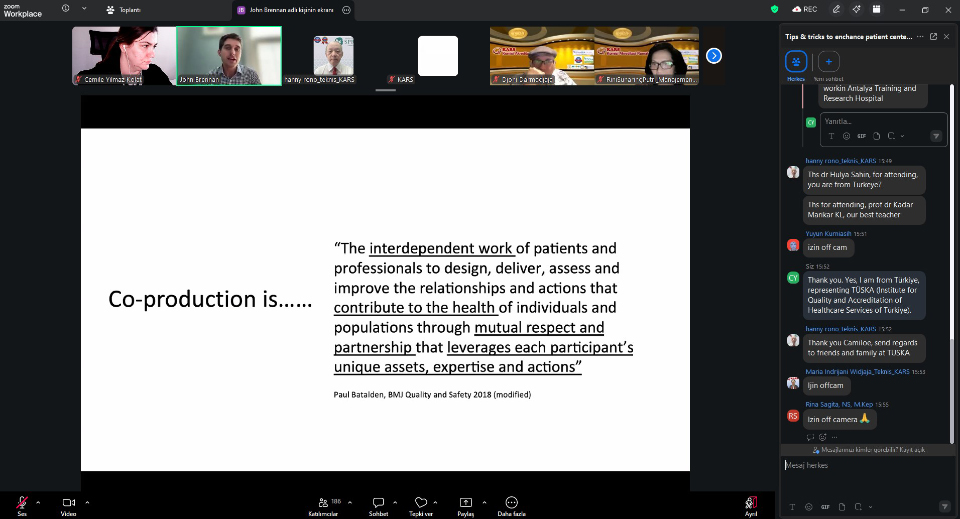Unmute the microphone with the Ses button
This screenshot has height=519, width=960.
pyautogui.click(x=21, y=502)
